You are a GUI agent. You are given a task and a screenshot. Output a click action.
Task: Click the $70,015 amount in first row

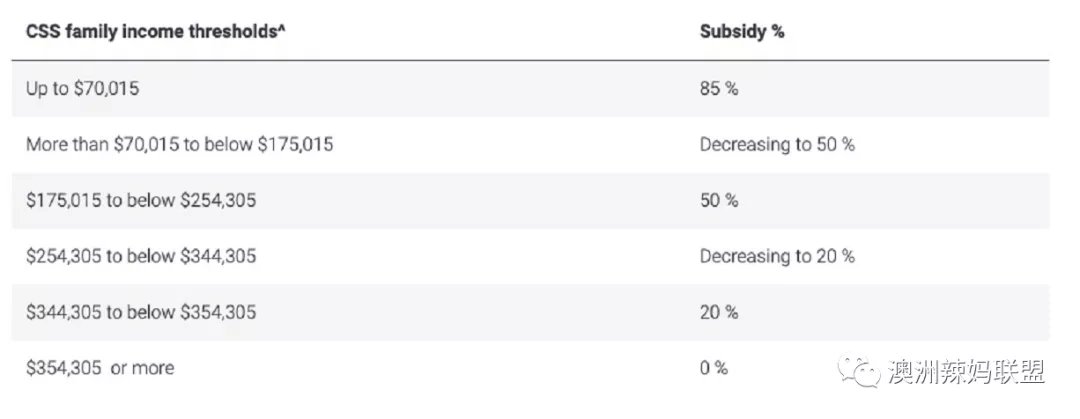tap(105, 89)
